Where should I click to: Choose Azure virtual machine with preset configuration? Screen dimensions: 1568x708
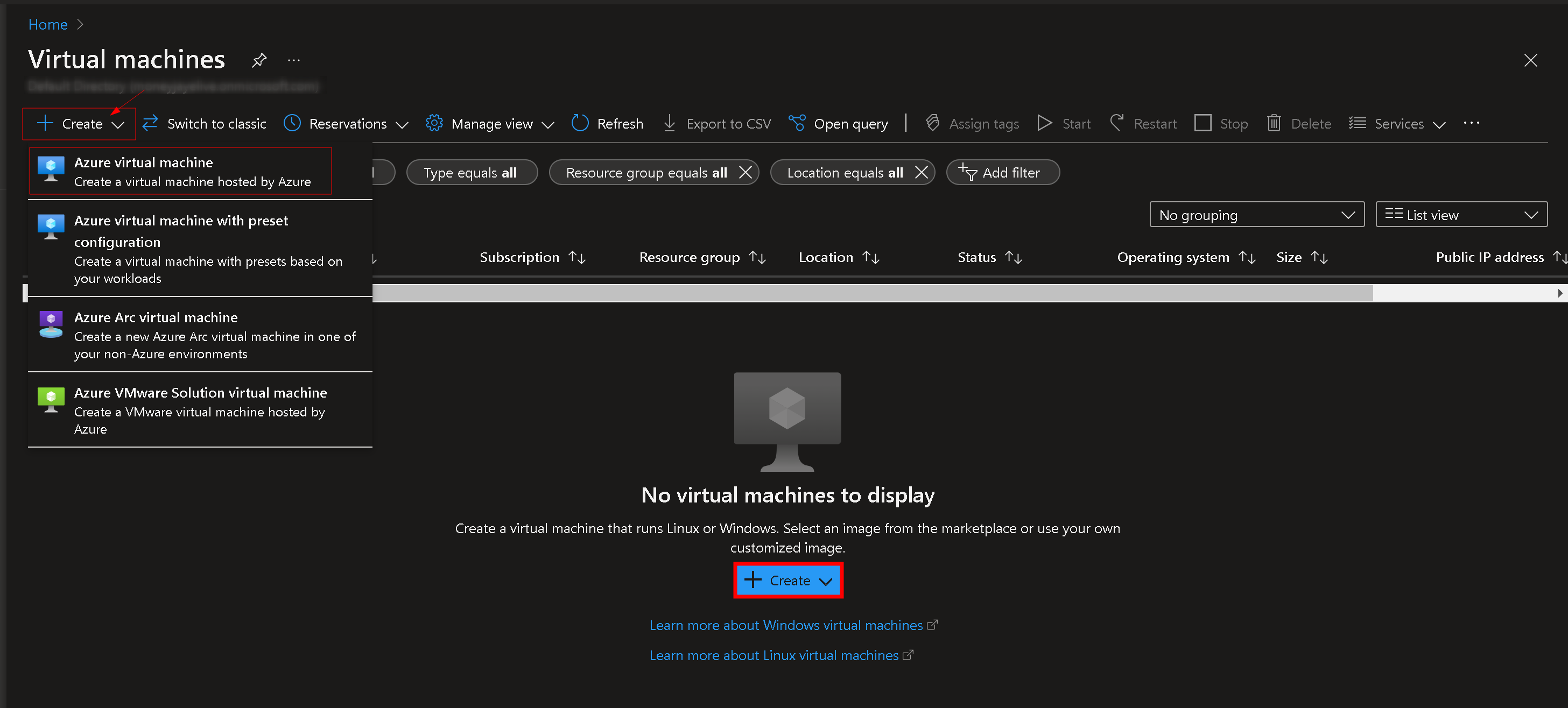click(200, 249)
